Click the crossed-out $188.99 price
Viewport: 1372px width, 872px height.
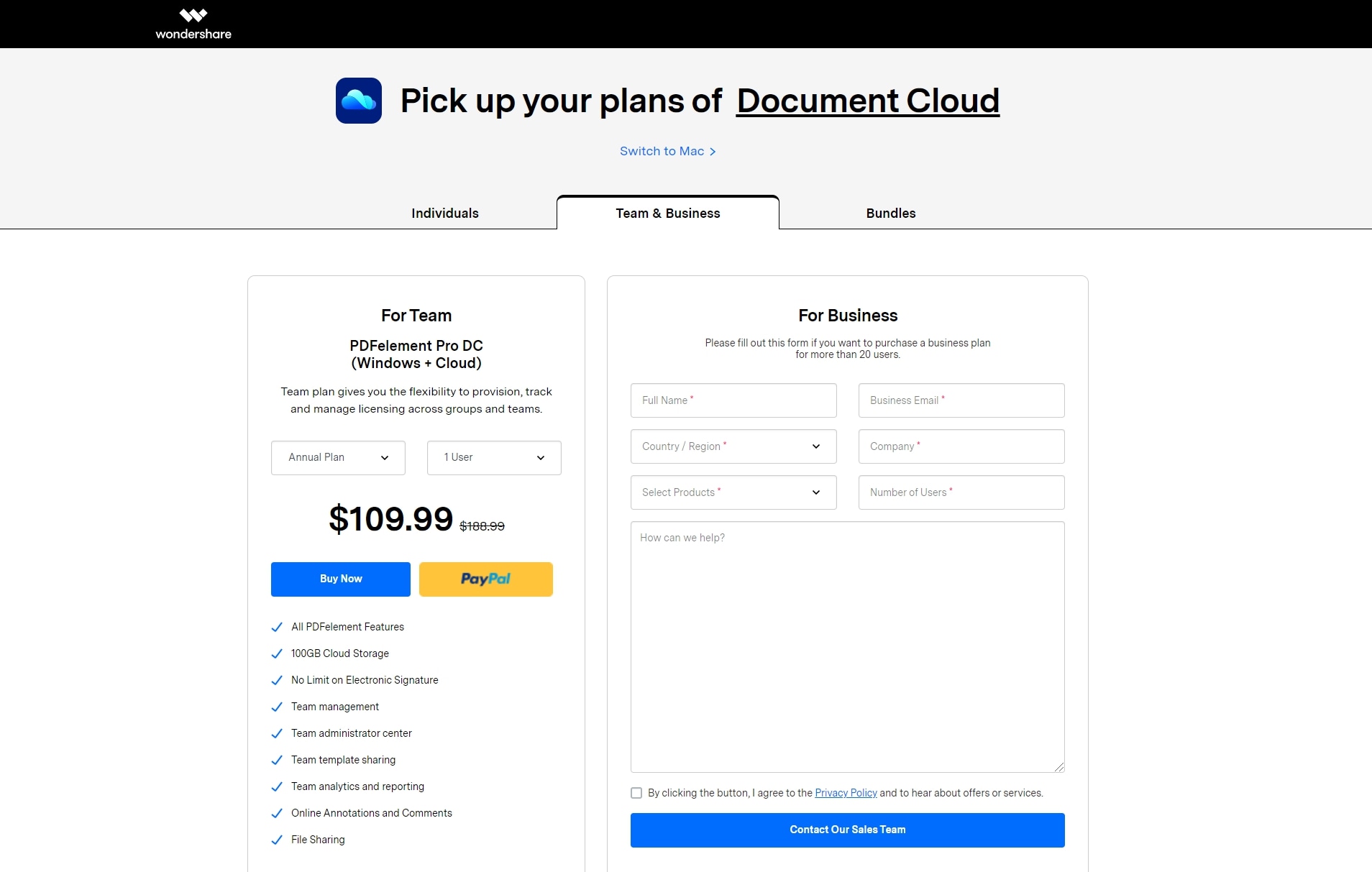click(x=482, y=526)
